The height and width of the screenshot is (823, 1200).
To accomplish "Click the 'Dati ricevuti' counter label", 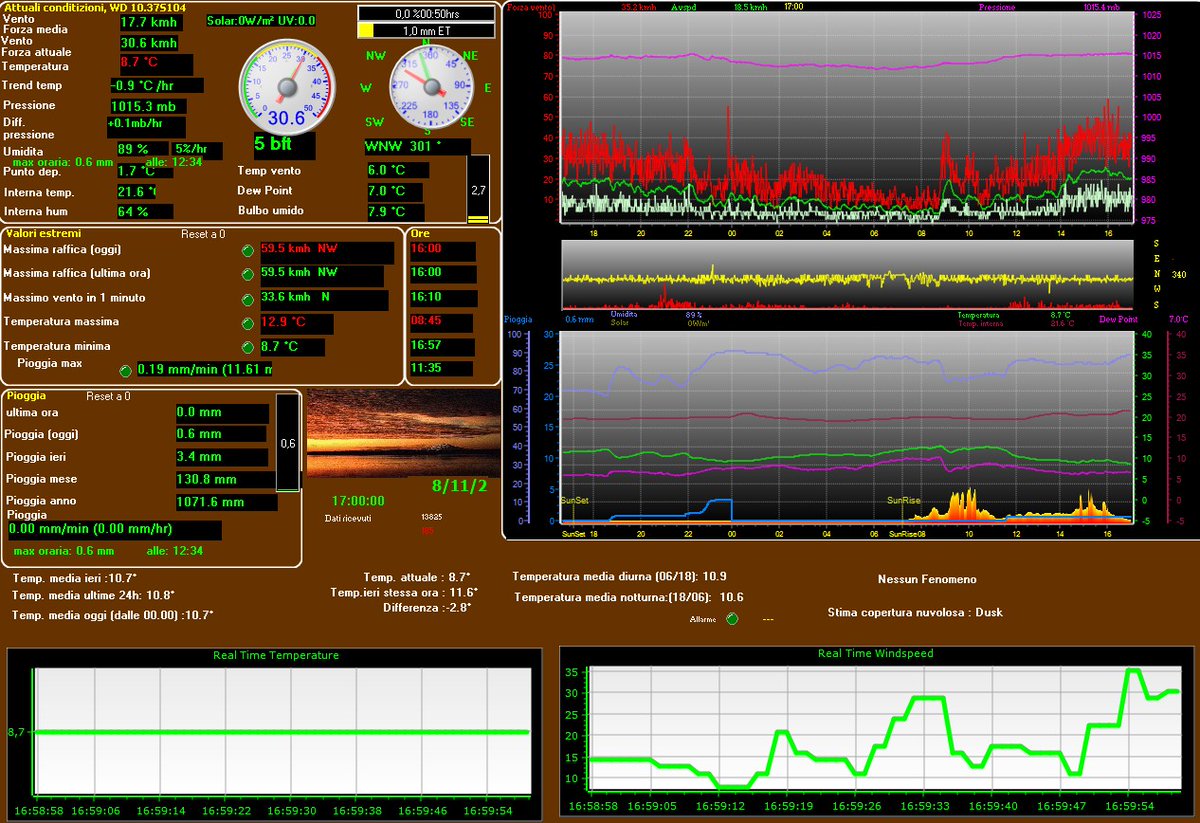I will coord(348,518).
